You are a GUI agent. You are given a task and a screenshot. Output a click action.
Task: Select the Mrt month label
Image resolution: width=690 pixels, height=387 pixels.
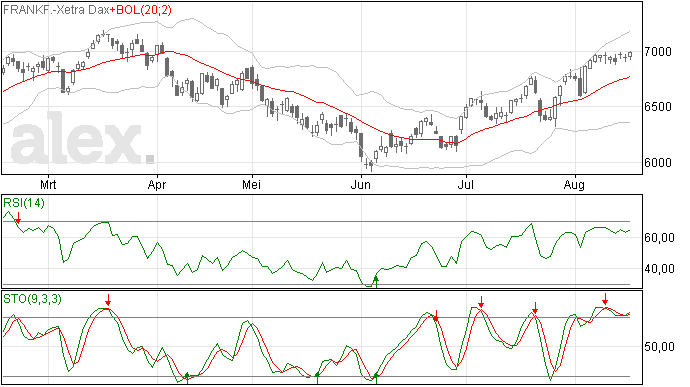coord(48,185)
